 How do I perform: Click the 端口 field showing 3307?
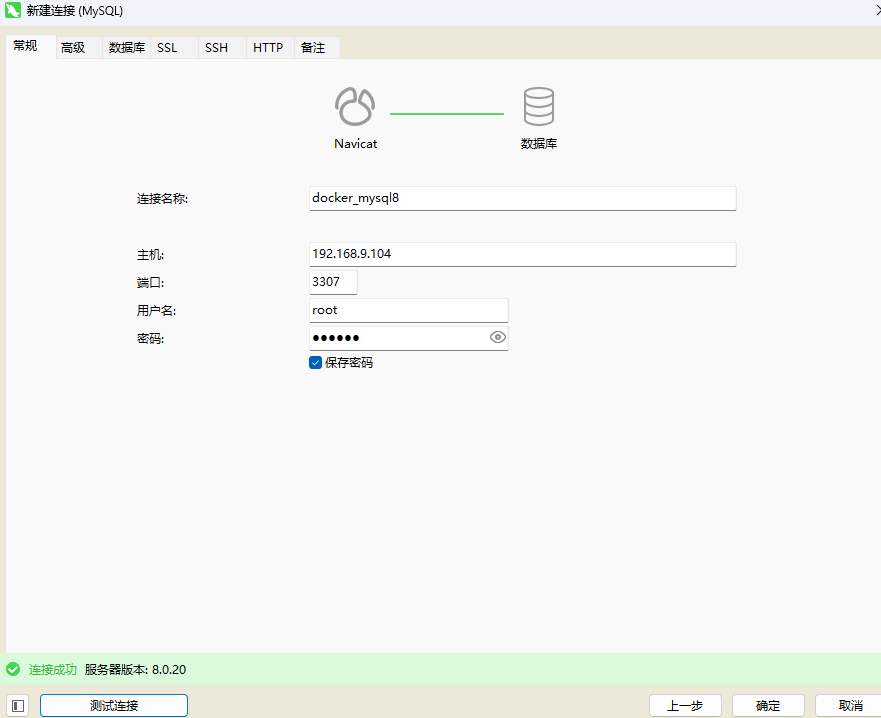coord(333,282)
